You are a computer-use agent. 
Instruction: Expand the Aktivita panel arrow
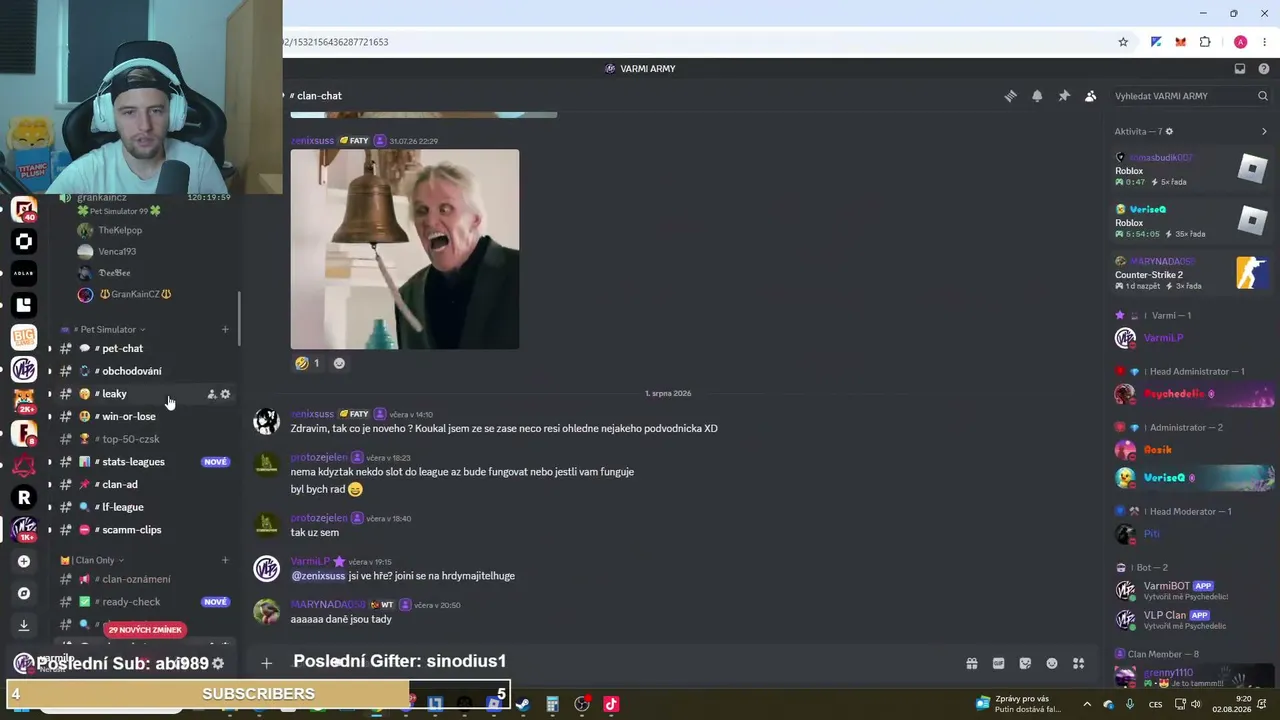tap(1264, 131)
